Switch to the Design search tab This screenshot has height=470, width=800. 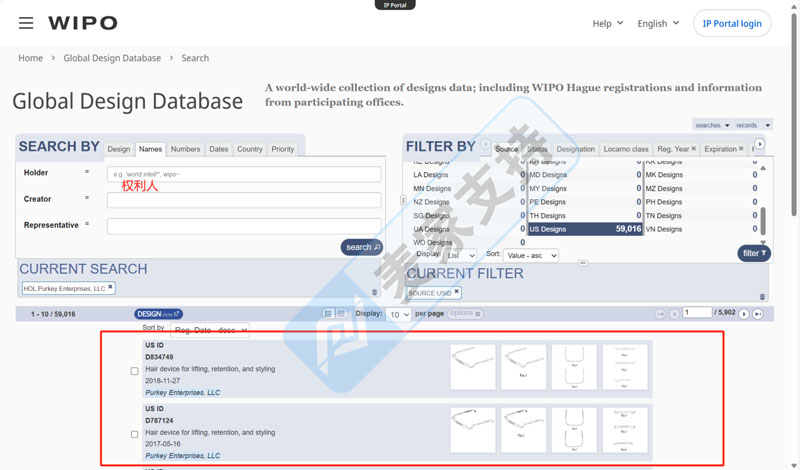(x=119, y=149)
